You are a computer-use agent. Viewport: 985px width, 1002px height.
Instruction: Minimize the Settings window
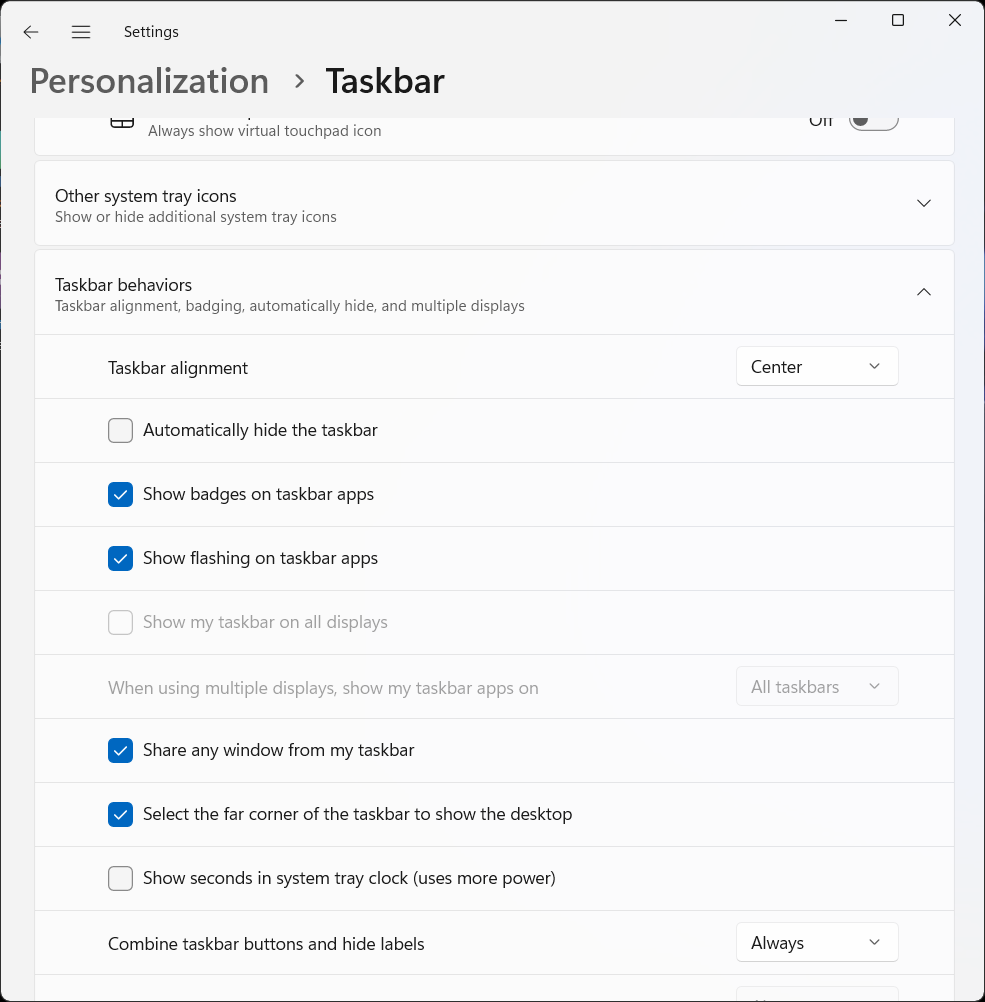pos(841,21)
